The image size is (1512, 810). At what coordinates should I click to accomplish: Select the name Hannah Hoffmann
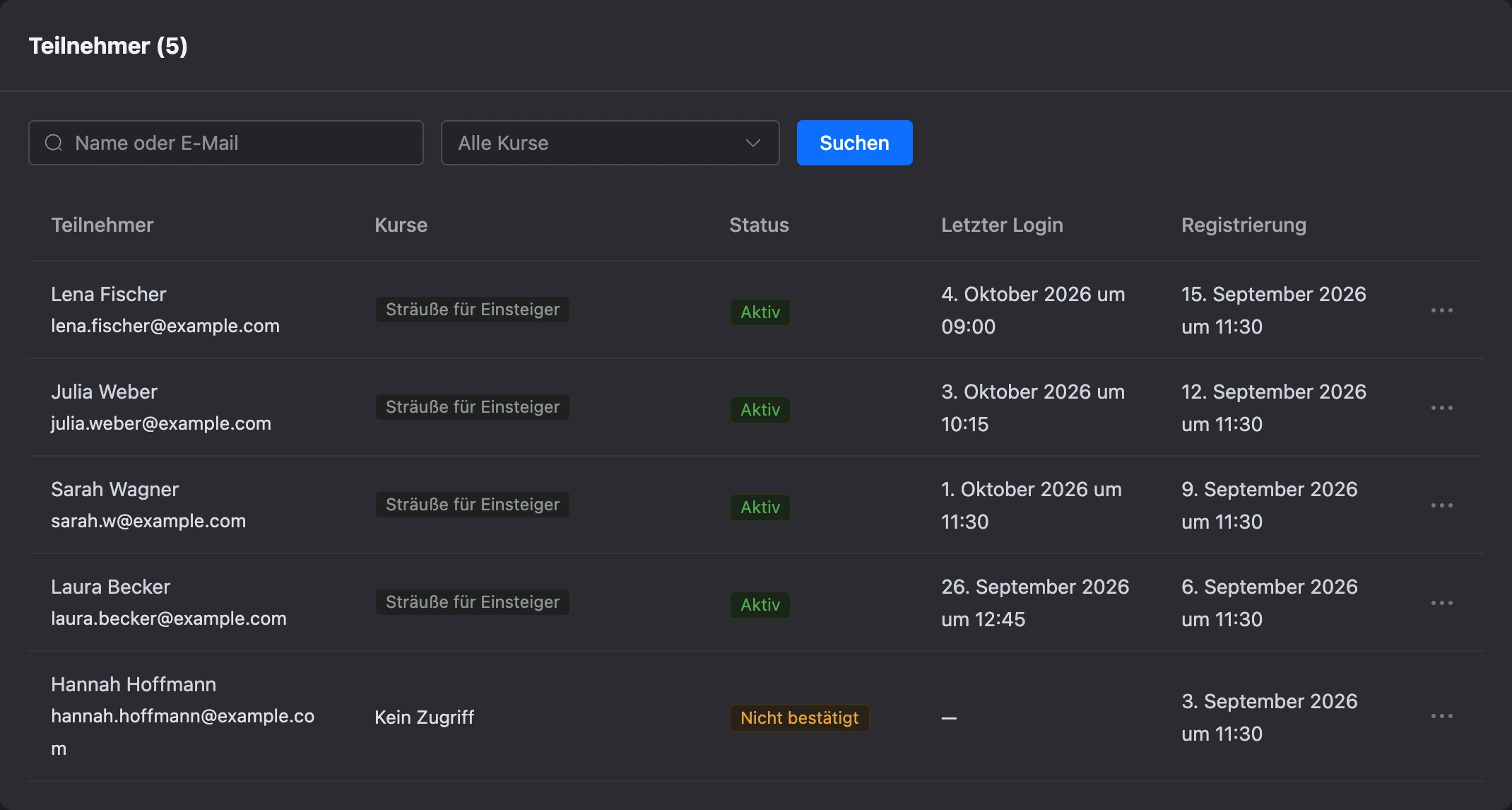[134, 684]
